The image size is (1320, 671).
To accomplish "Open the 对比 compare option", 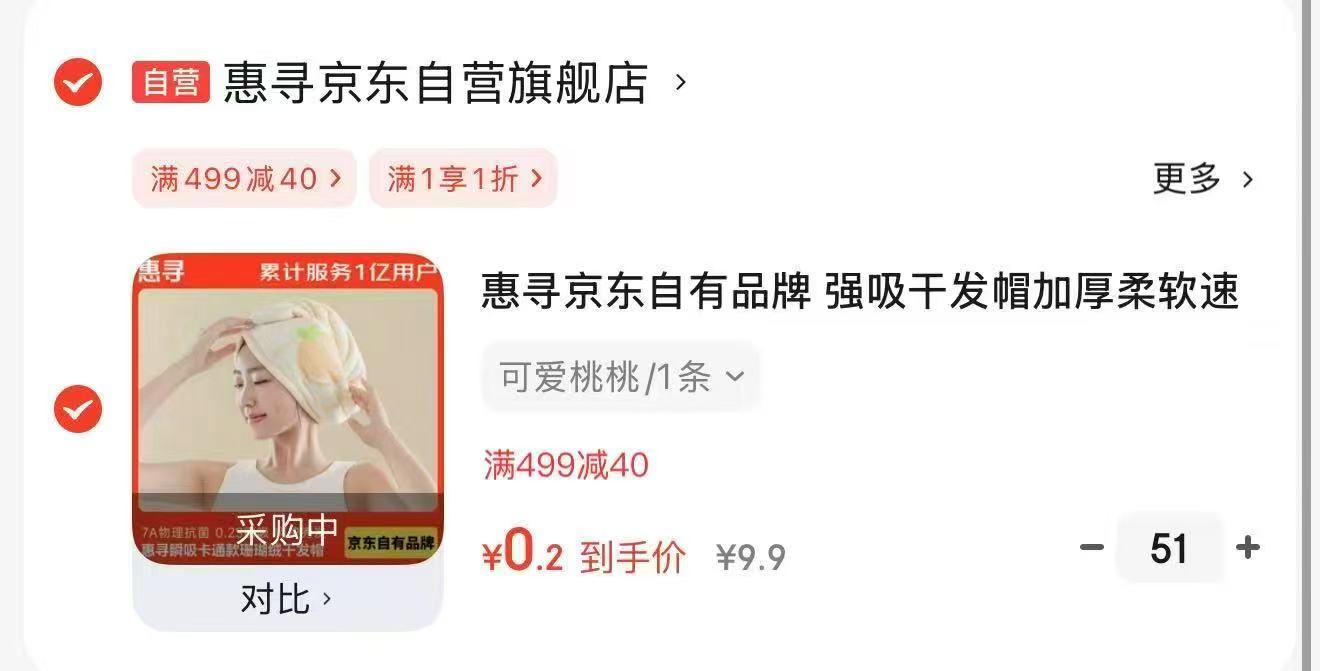I will tap(287, 599).
